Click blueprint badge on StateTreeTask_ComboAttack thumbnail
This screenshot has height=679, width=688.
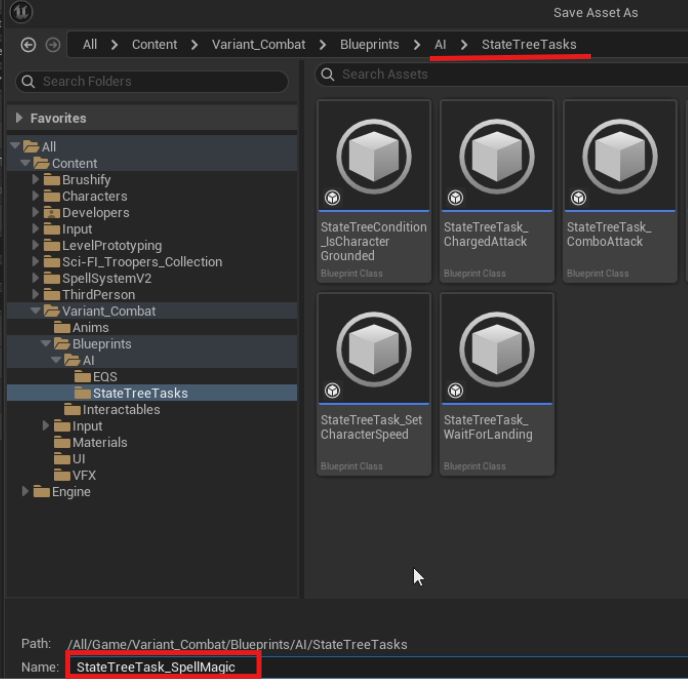click(x=578, y=198)
